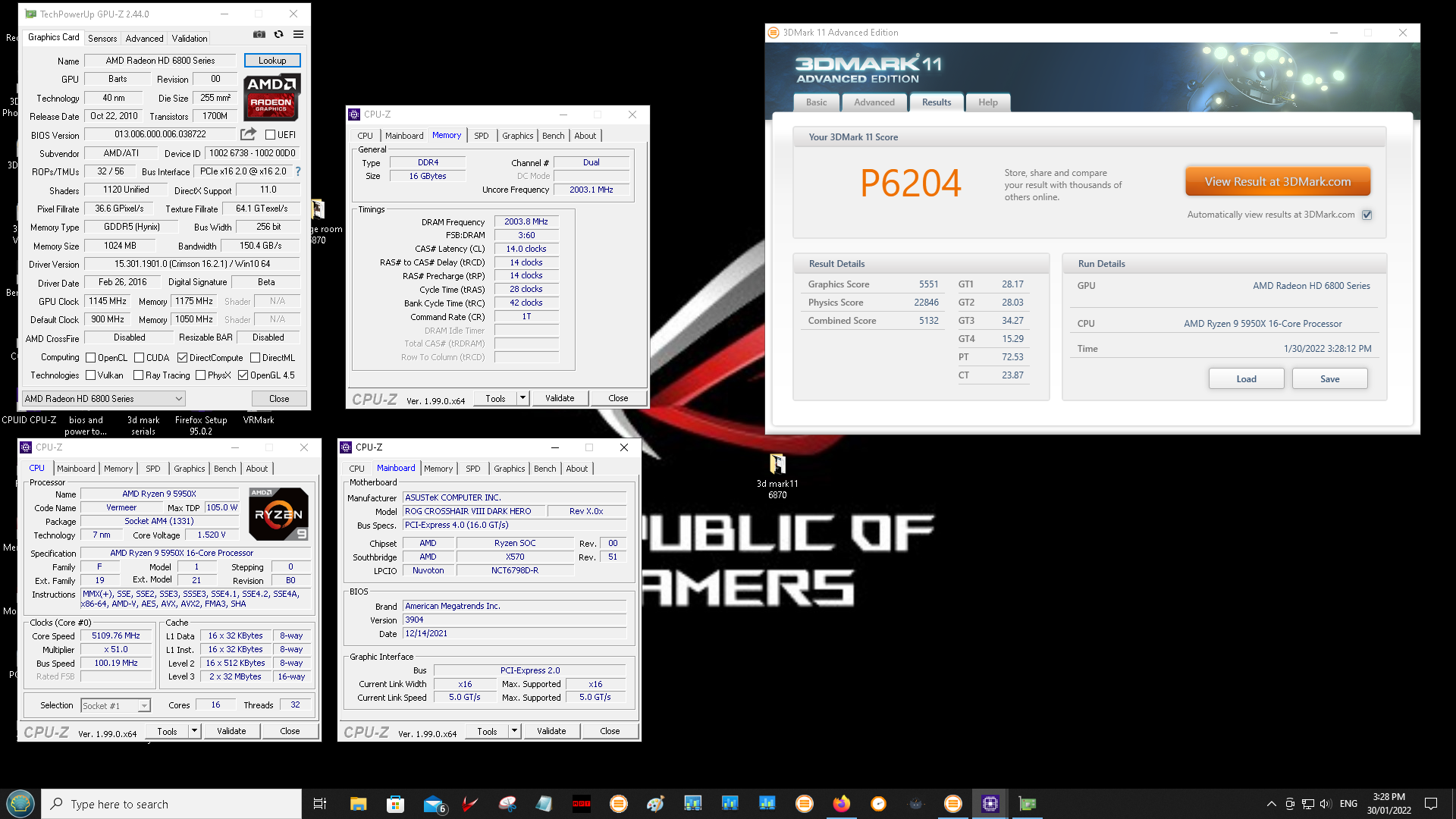
Task: Click the Save button in 3DMark
Action: (x=1330, y=379)
